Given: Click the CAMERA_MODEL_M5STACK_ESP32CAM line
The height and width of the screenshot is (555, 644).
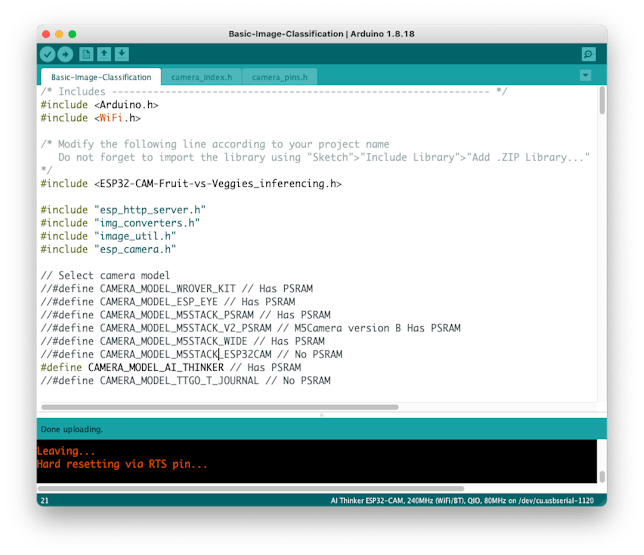Looking at the screenshot, I should coord(191,355).
